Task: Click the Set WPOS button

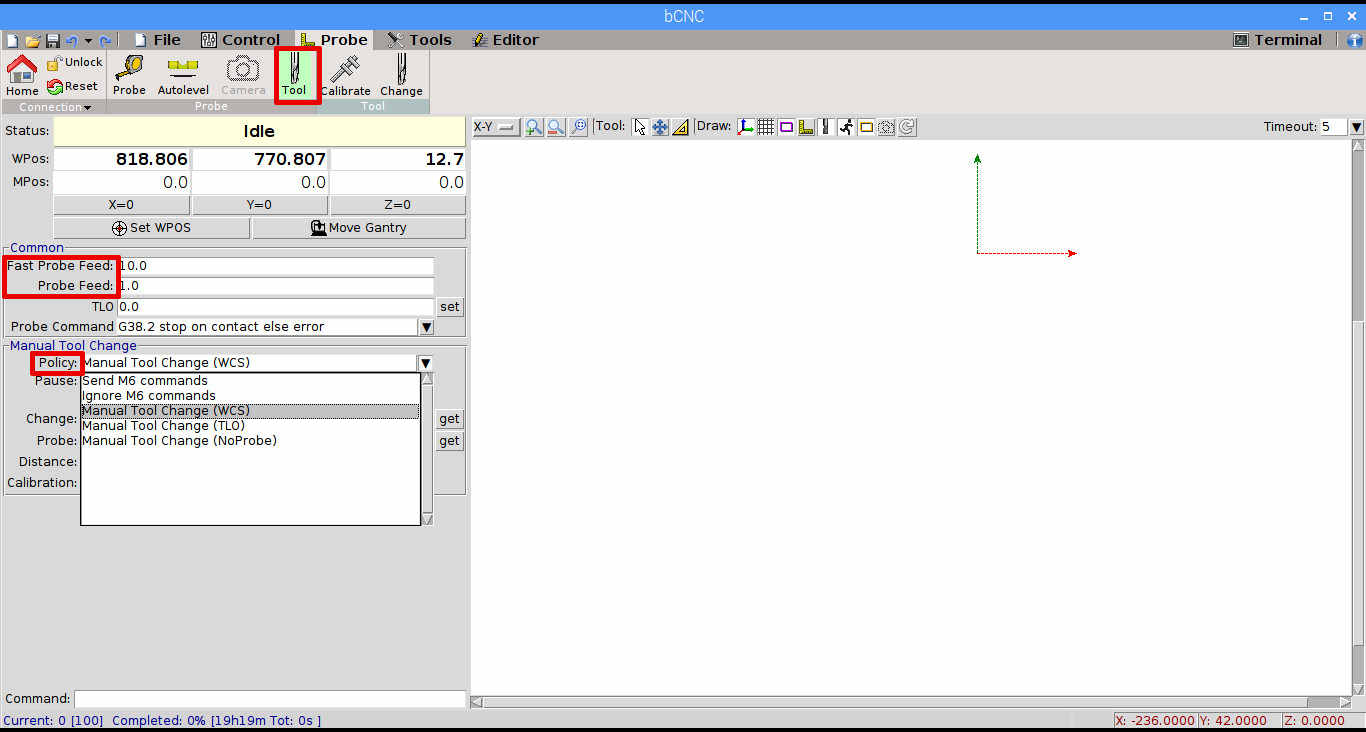Action: 151,228
